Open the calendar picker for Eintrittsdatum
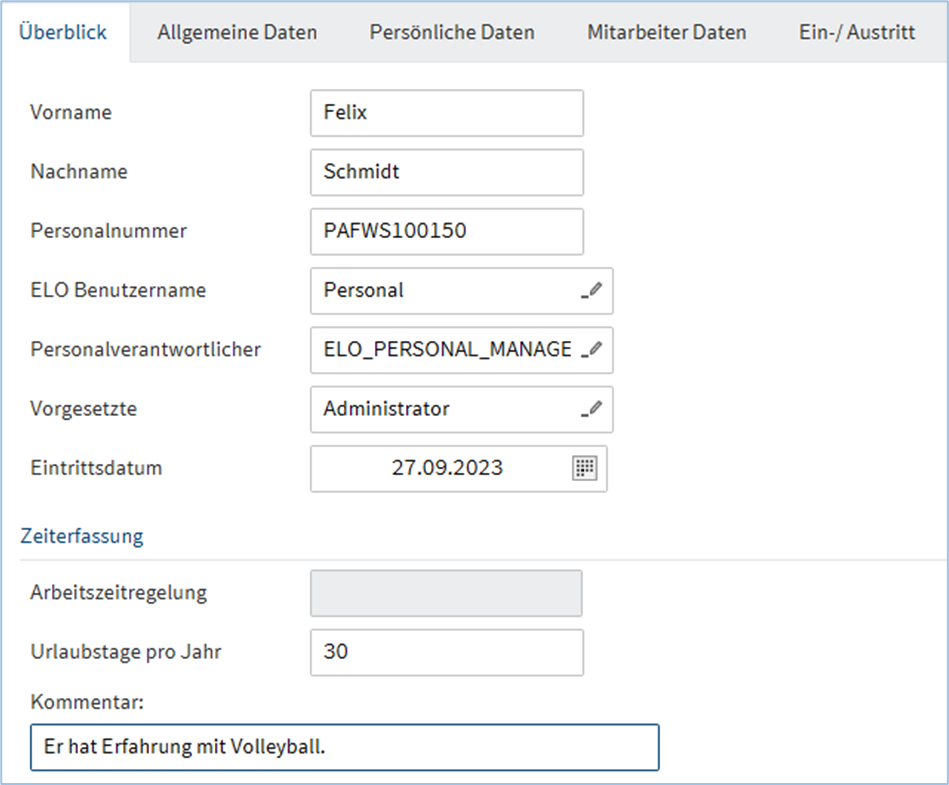Image resolution: width=949 pixels, height=785 pixels. (584, 468)
